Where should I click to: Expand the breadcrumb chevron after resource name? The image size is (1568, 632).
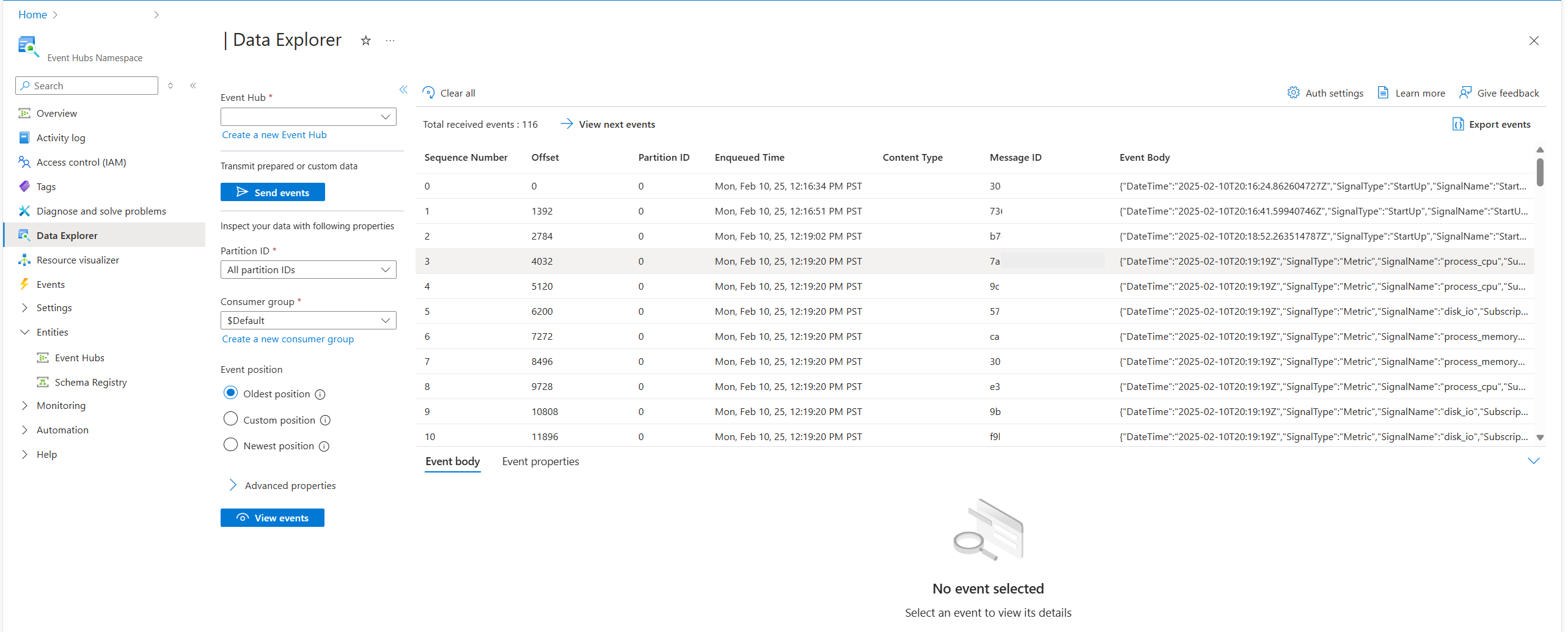pyautogui.click(x=156, y=14)
